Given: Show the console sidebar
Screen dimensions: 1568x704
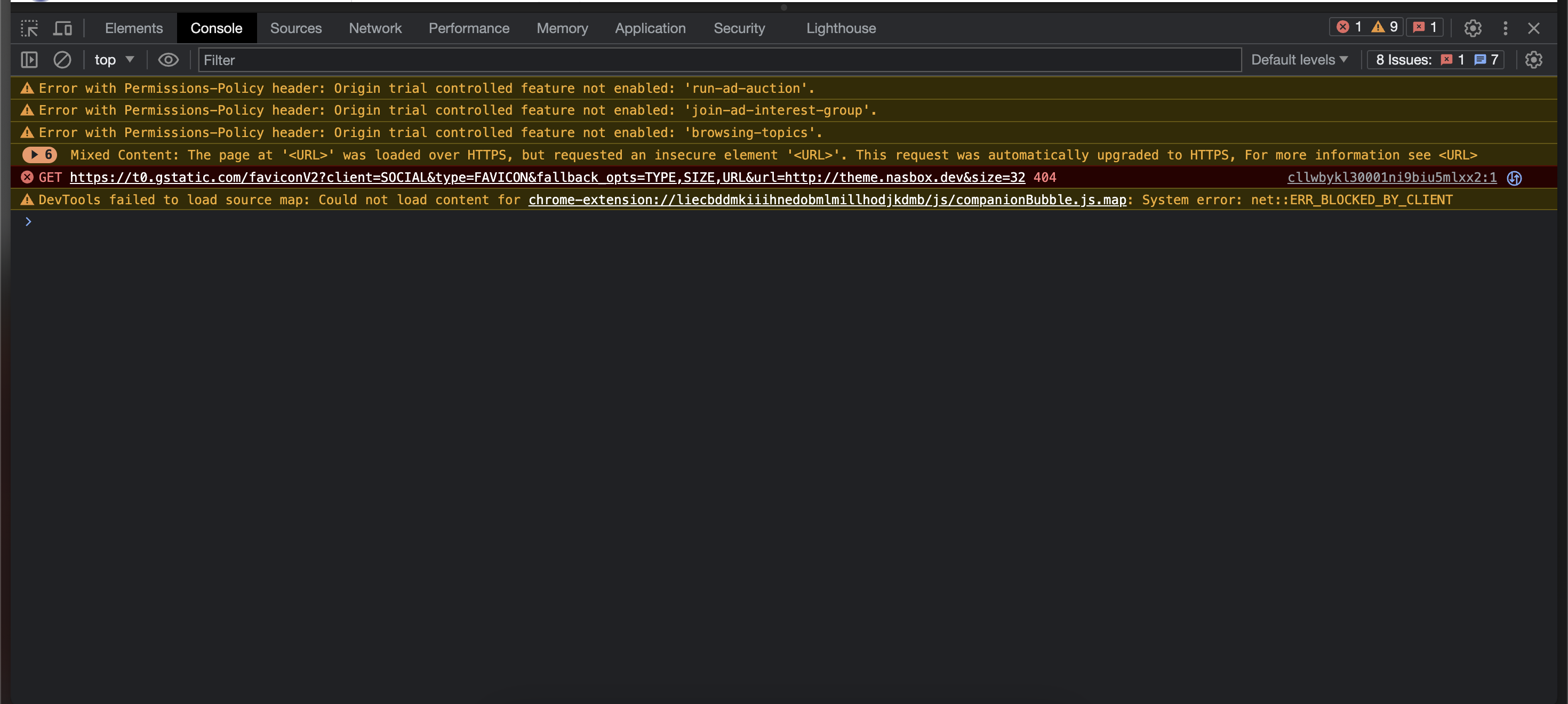Looking at the screenshot, I should coord(29,60).
